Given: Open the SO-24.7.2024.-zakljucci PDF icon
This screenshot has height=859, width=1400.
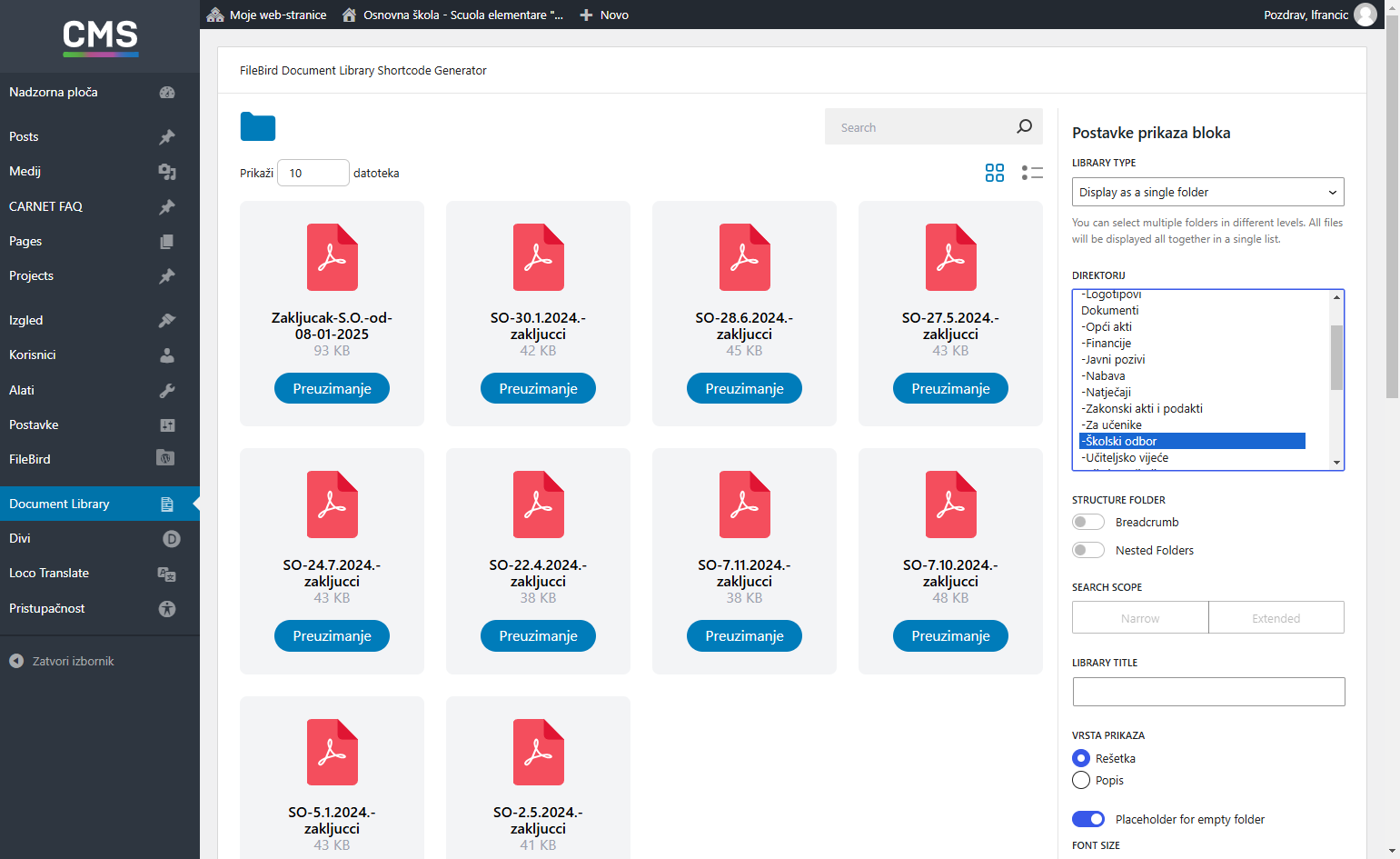Looking at the screenshot, I should pyautogui.click(x=333, y=504).
